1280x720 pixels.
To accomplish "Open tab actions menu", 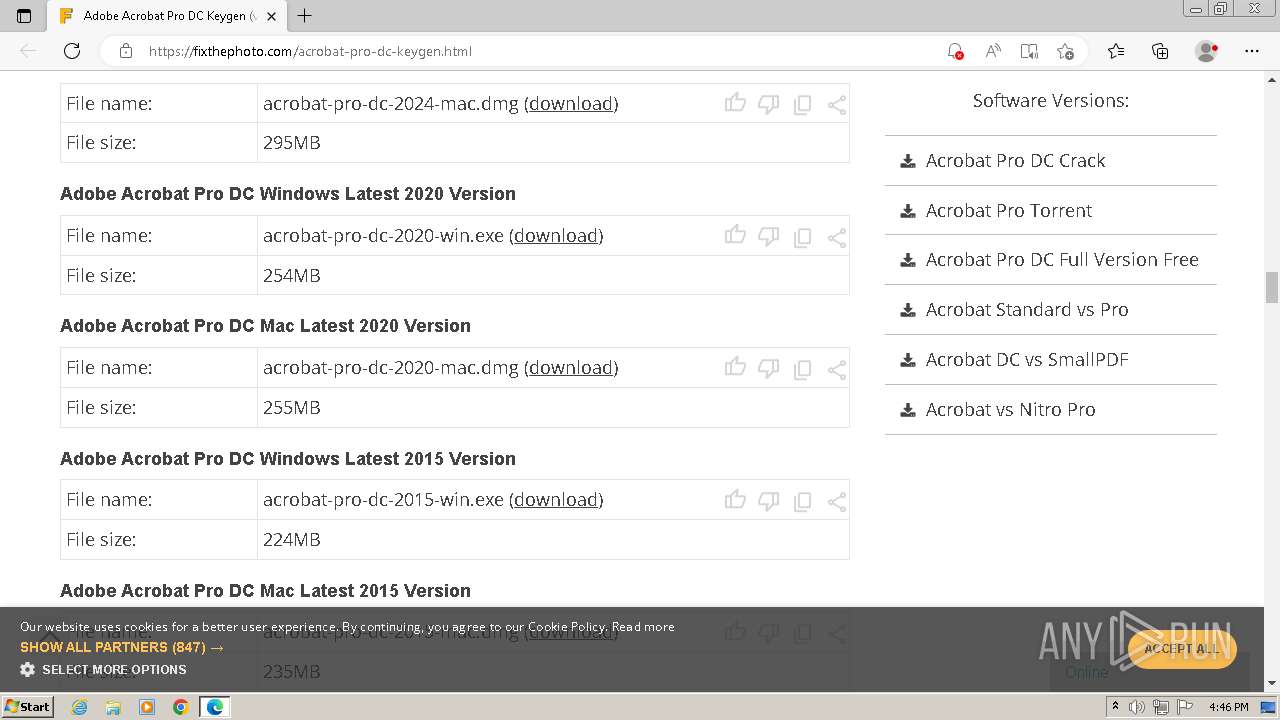I will pyautogui.click(x=24, y=16).
